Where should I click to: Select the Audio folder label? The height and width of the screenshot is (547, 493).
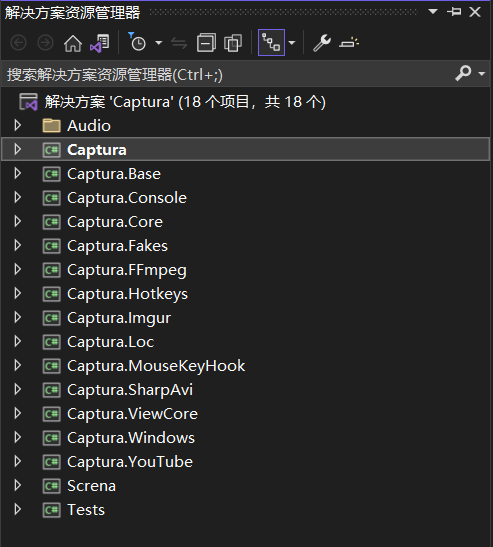[89, 126]
